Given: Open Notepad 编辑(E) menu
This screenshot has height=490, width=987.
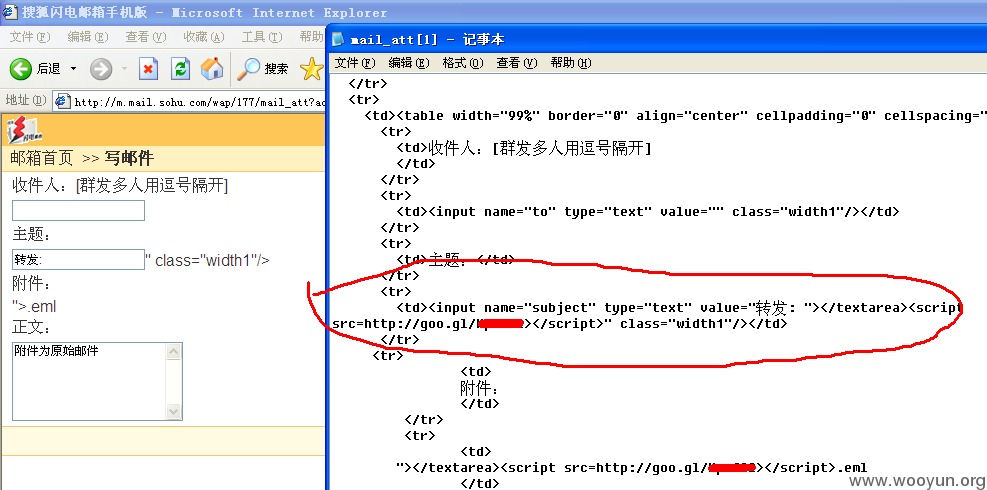Looking at the screenshot, I should (409, 63).
